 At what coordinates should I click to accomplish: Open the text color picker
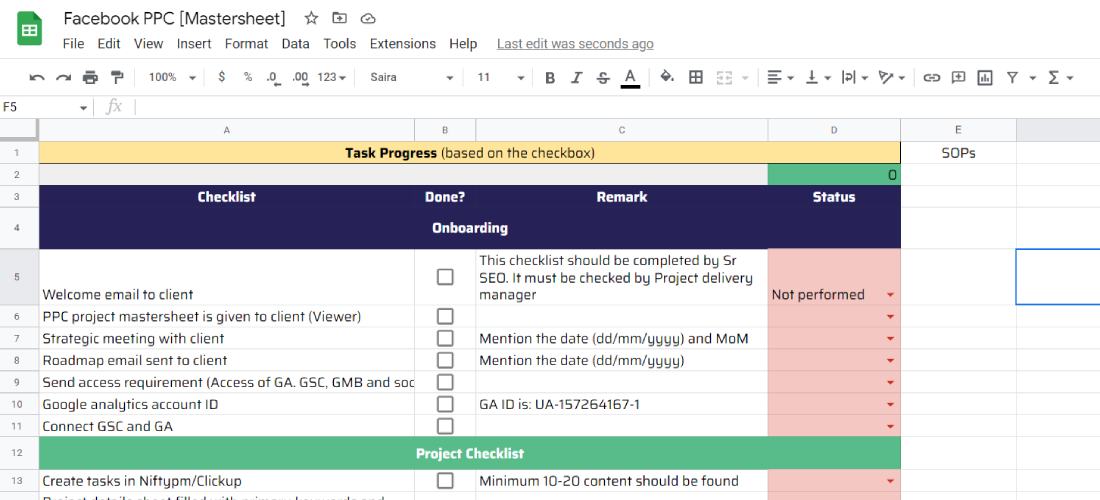point(630,78)
